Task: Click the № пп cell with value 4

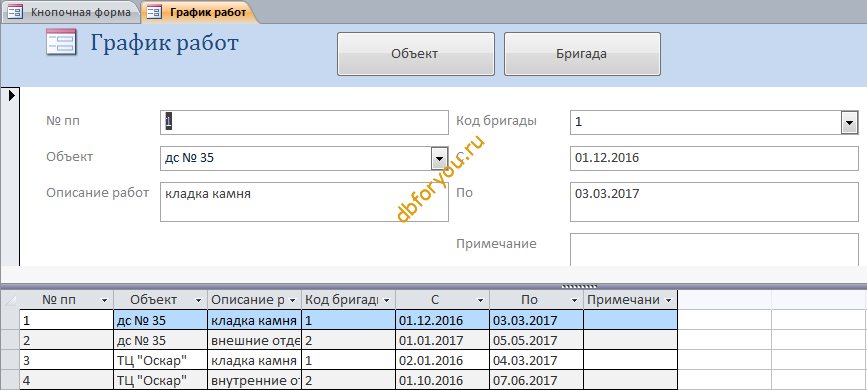Action: click(x=66, y=381)
